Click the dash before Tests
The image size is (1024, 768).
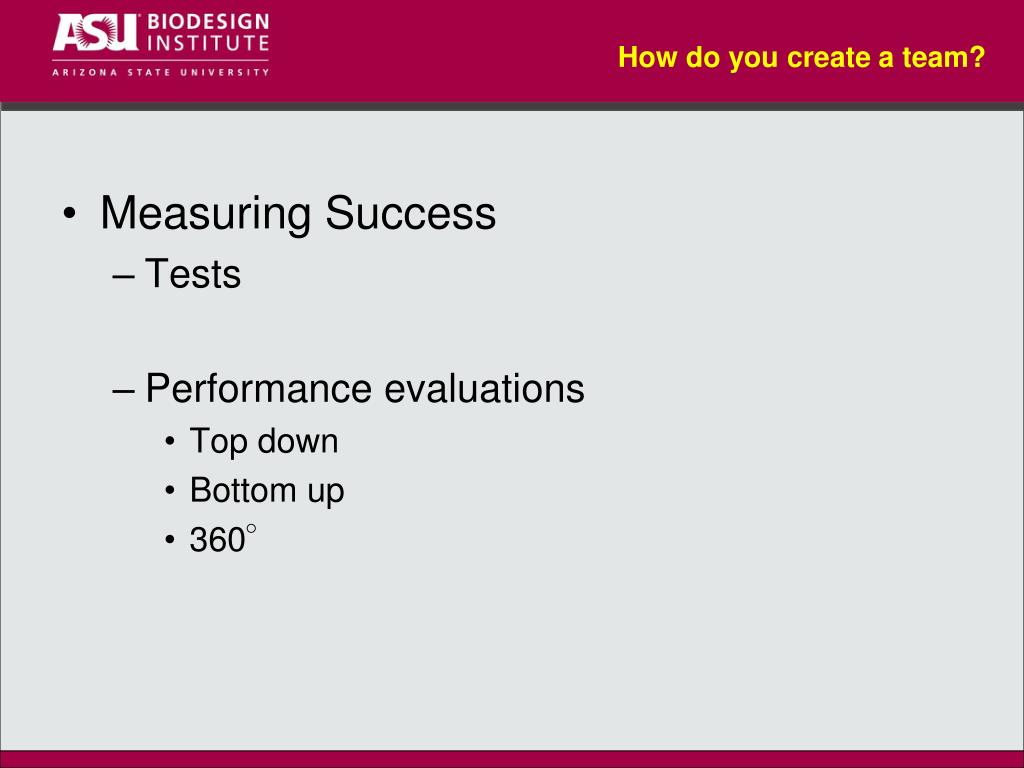pos(123,276)
